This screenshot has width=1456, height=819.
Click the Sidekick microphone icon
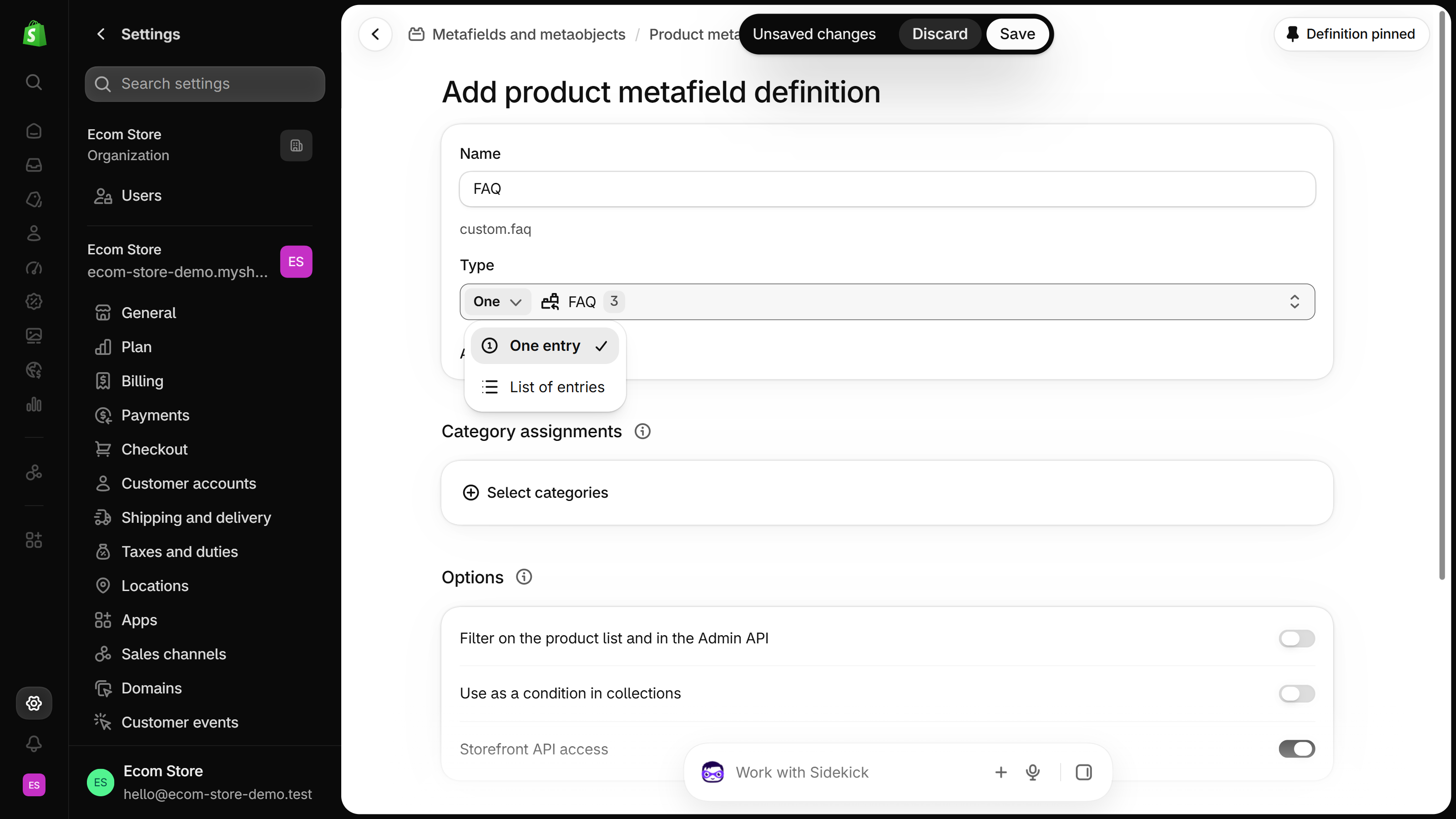pos(1033,772)
